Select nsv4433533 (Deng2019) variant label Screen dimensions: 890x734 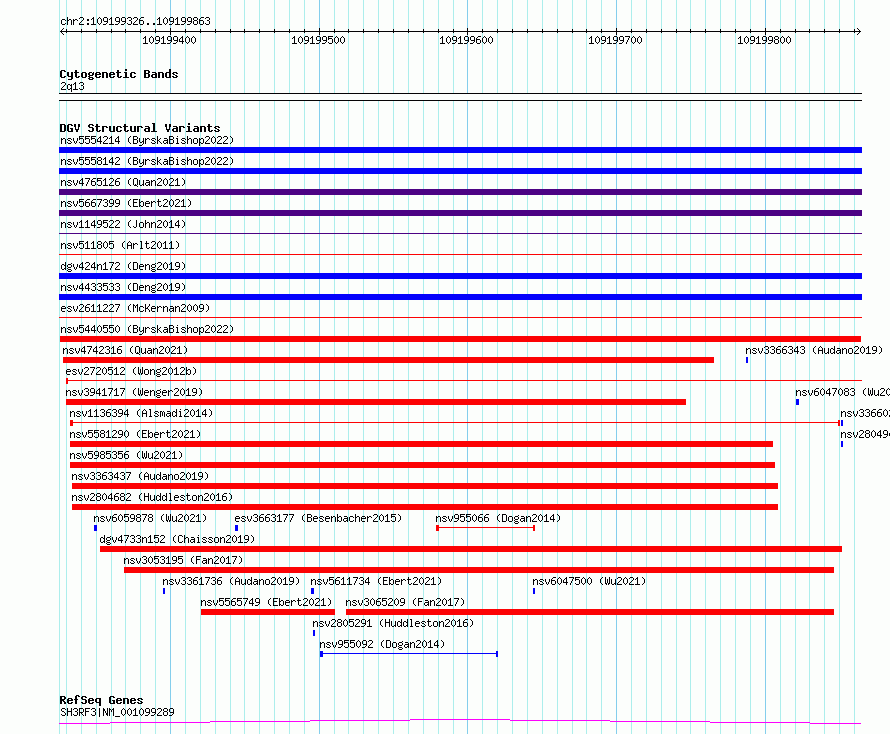click(x=123, y=287)
